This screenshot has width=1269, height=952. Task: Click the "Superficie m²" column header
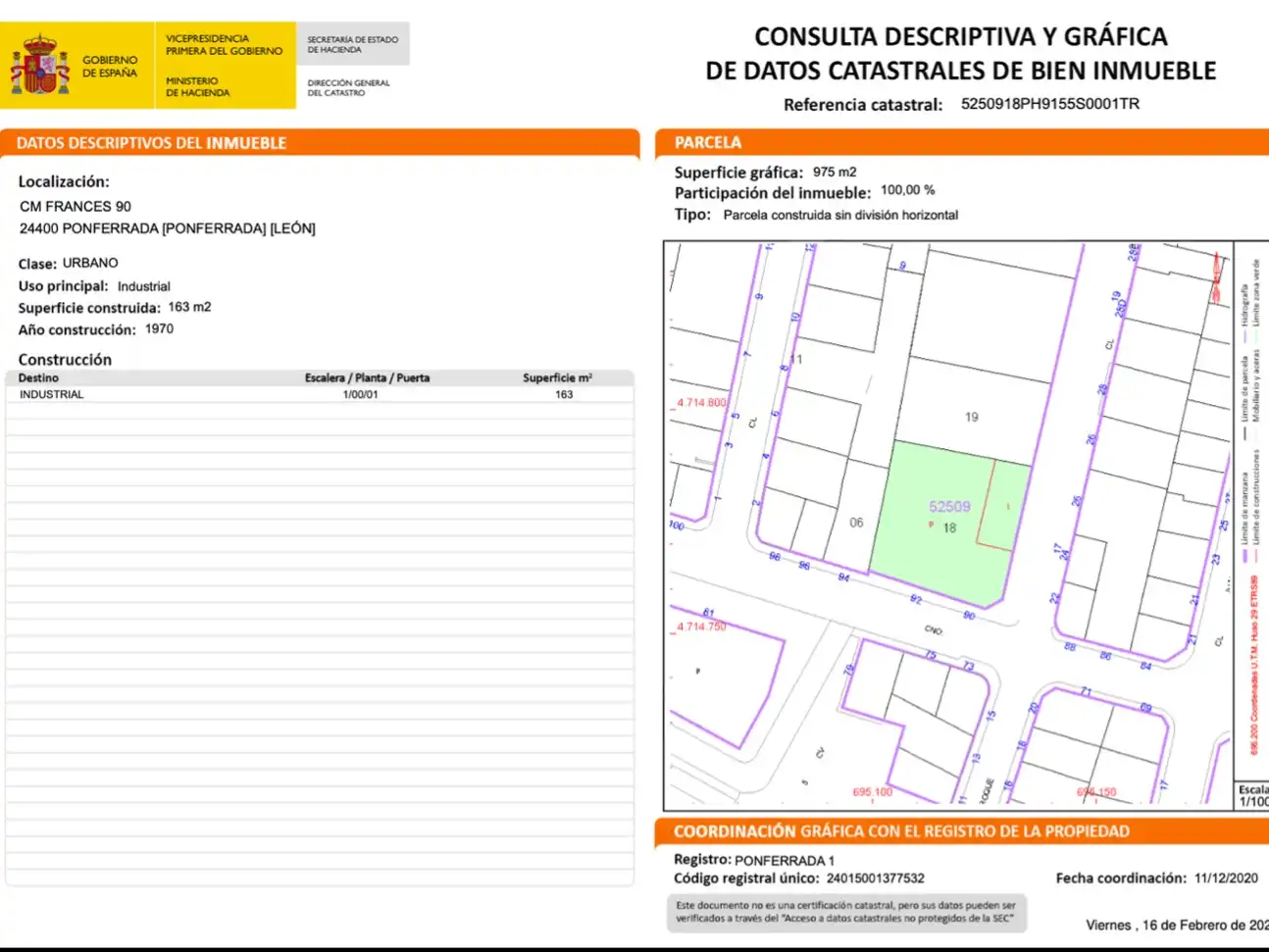[557, 377]
